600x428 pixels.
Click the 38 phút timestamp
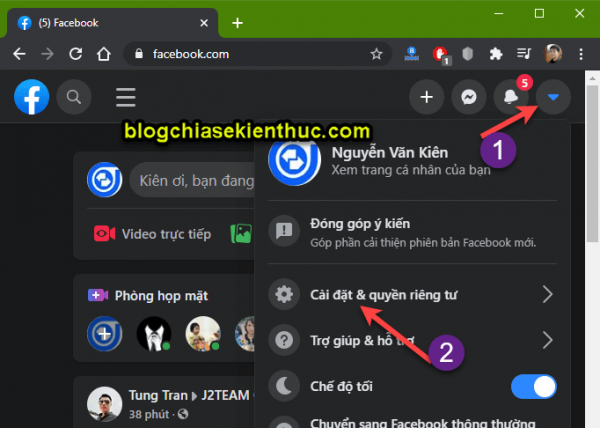pos(148,414)
